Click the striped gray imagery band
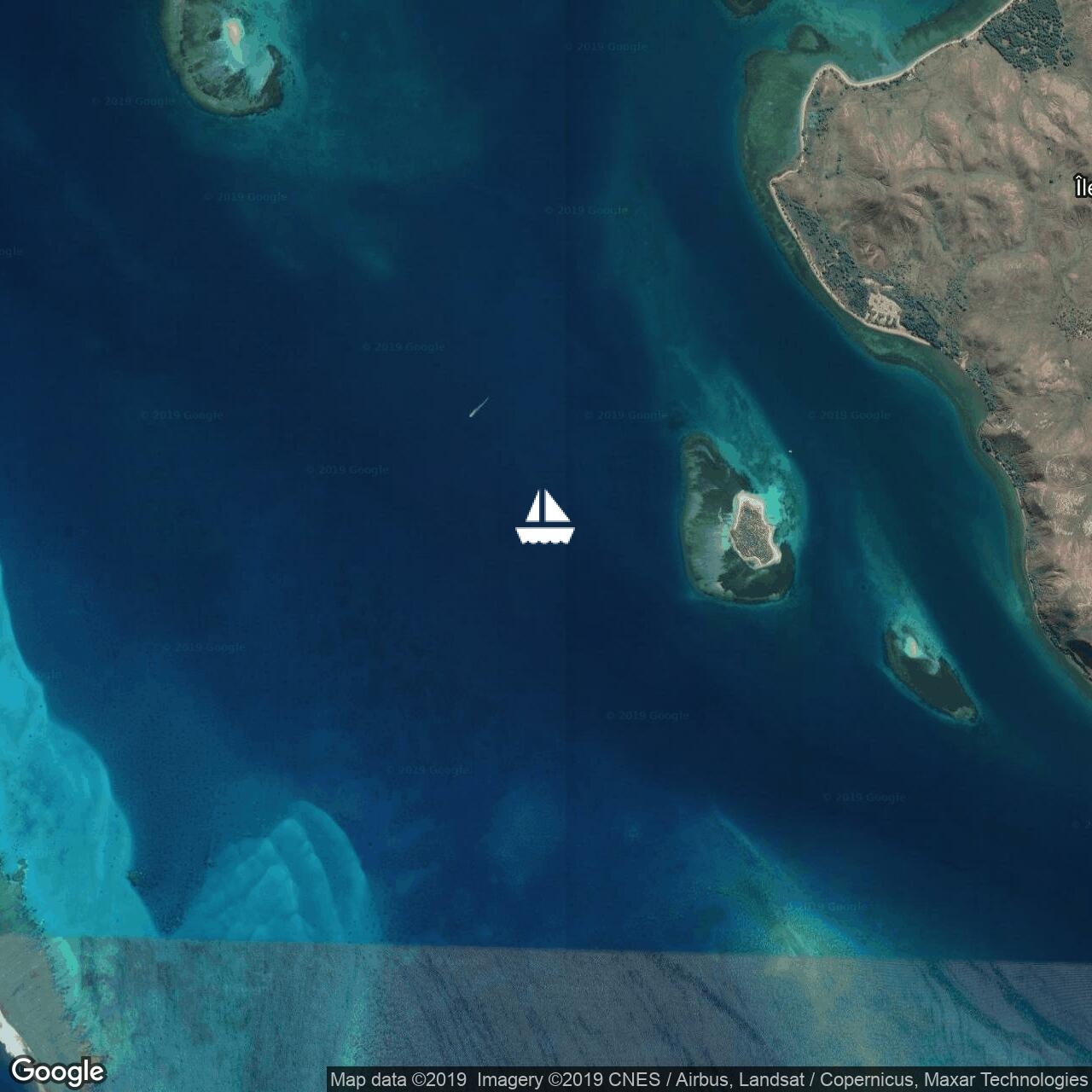 597,1007
